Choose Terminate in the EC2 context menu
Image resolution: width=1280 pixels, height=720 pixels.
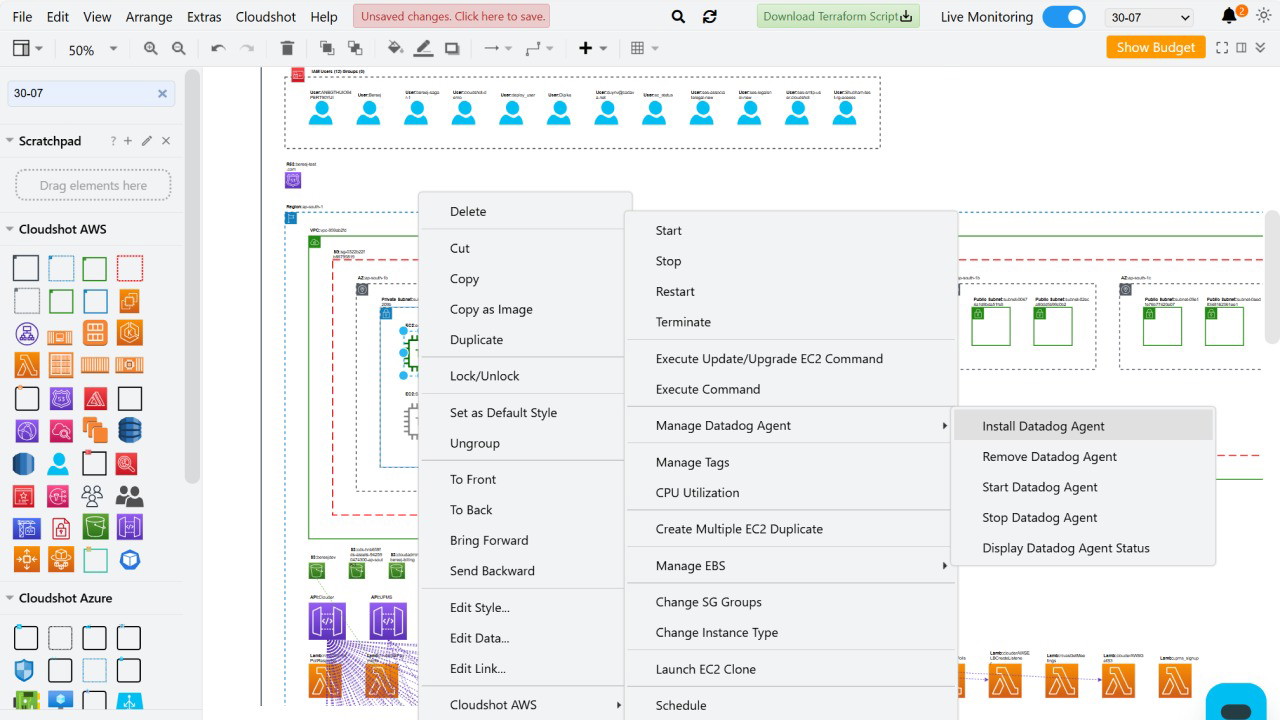[683, 322]
